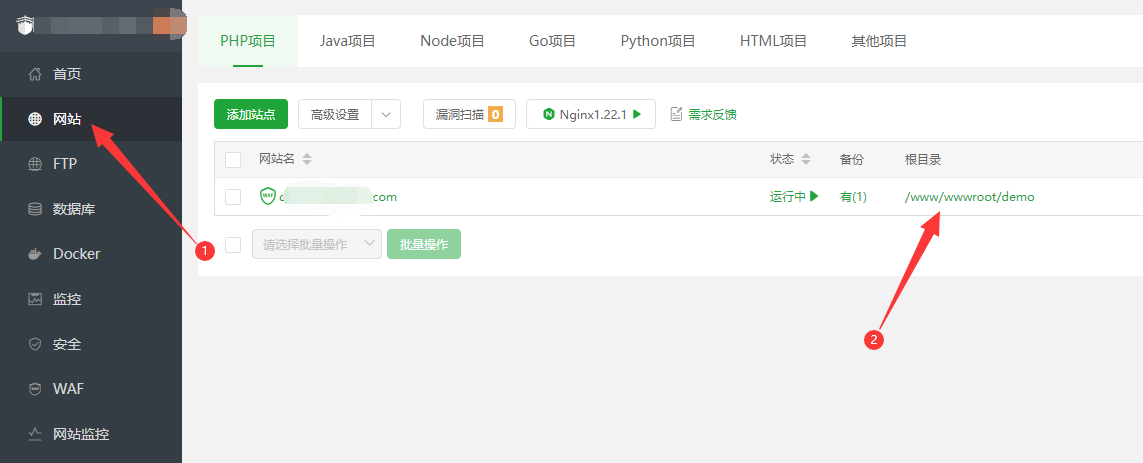Viewport: 1143px width, 463px height.
Task: Open the site root path /www/wwwroot/demo
Action: click(969, 196)
